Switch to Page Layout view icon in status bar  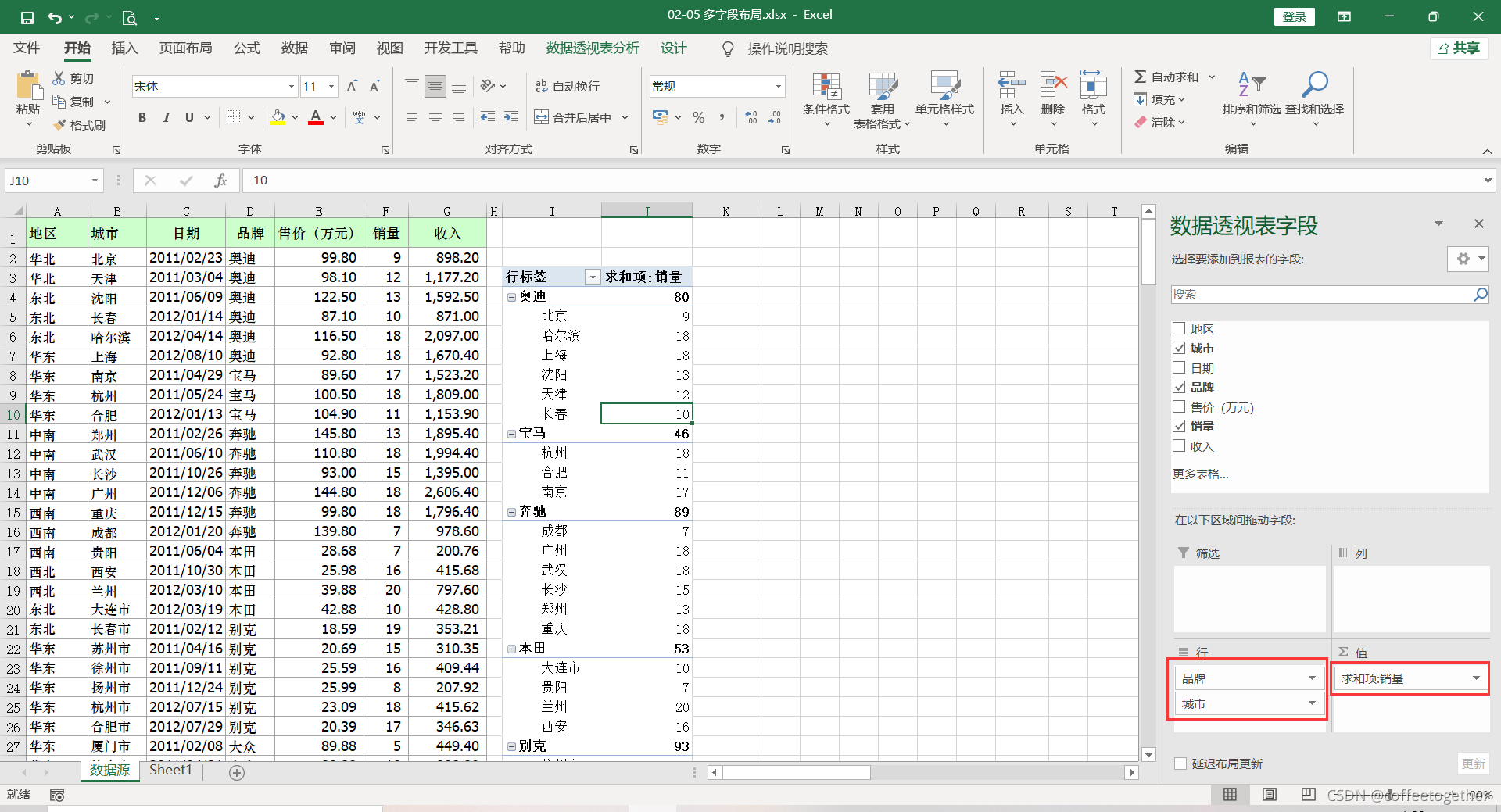pyautogui.click(x=1270, y=795)
